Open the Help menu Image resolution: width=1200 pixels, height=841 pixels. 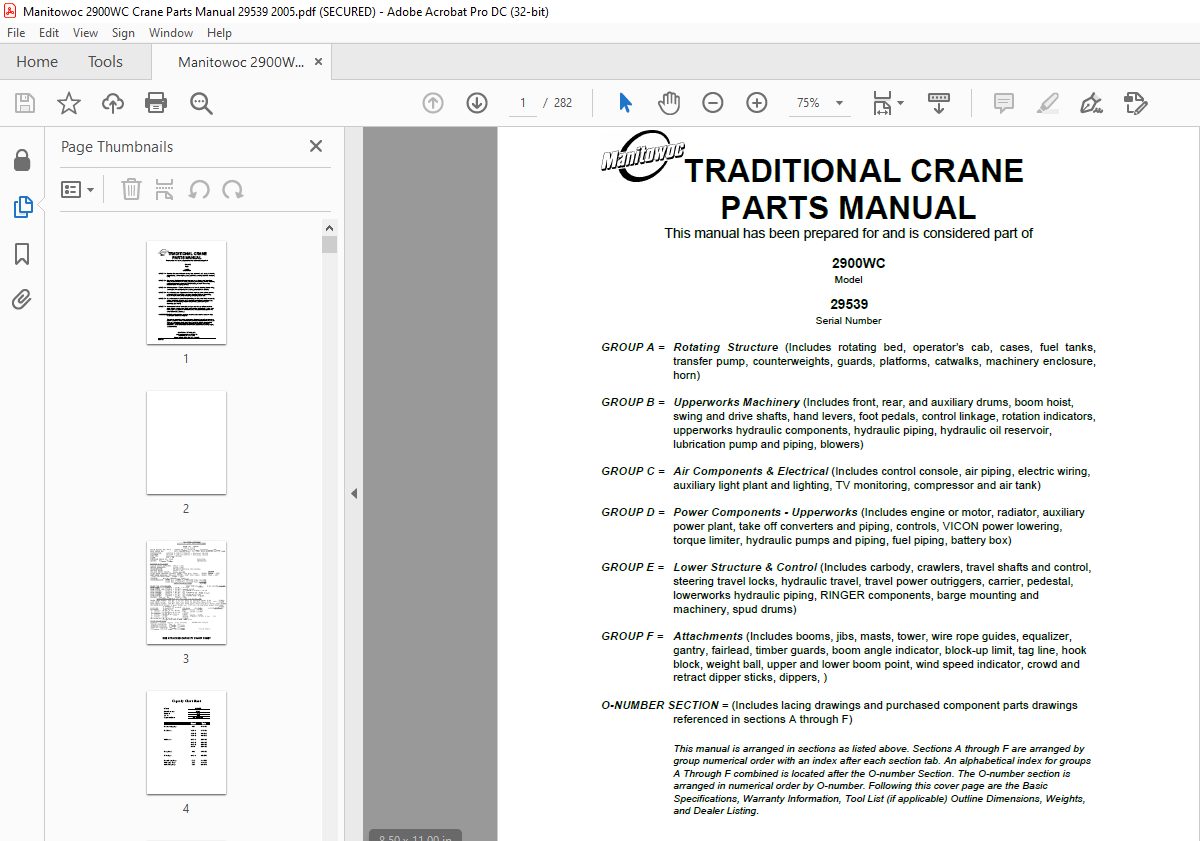219,33
